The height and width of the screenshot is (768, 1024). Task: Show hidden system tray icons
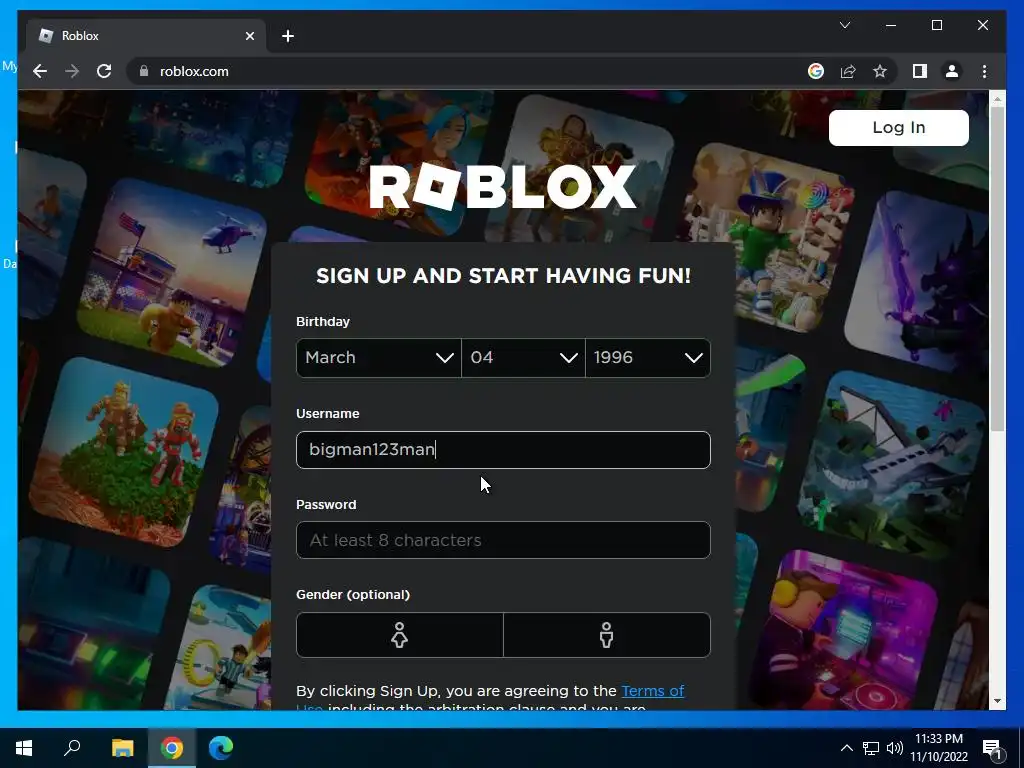846,748
